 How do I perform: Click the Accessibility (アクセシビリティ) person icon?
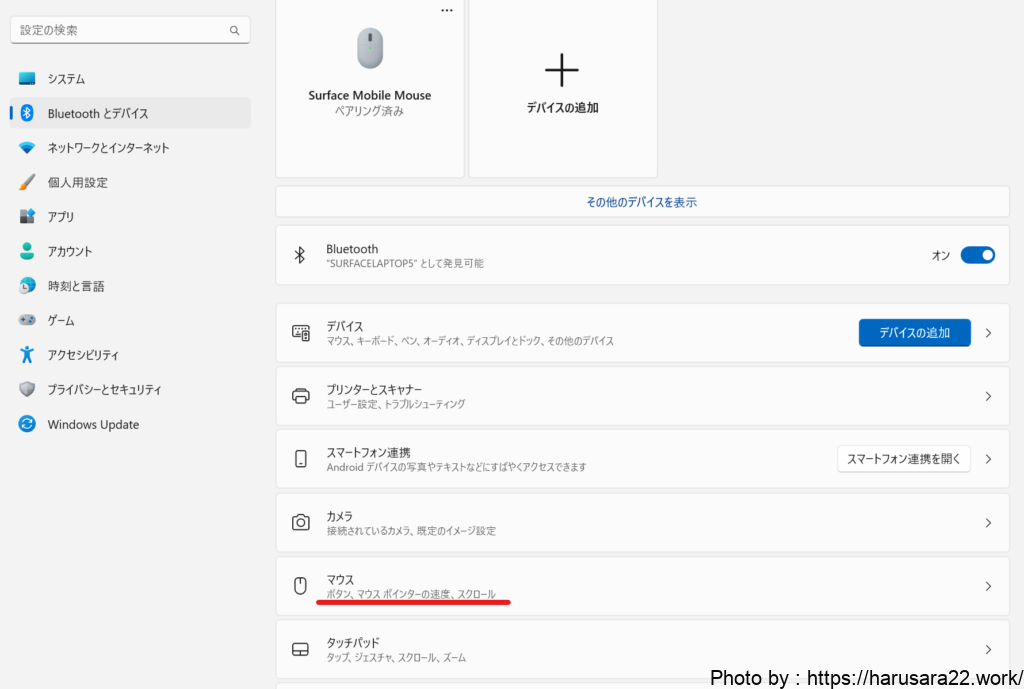tap(27, 355)
